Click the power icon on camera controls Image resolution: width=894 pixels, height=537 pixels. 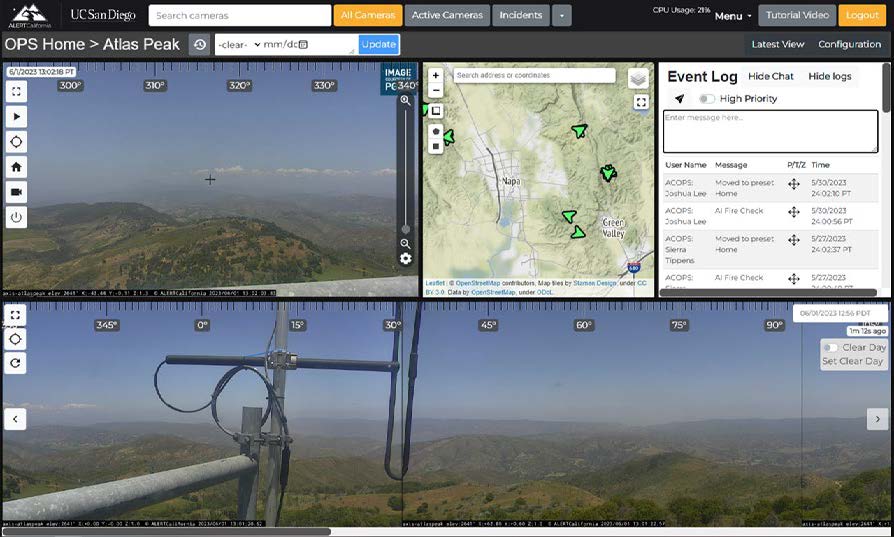[x=16, y=217]
